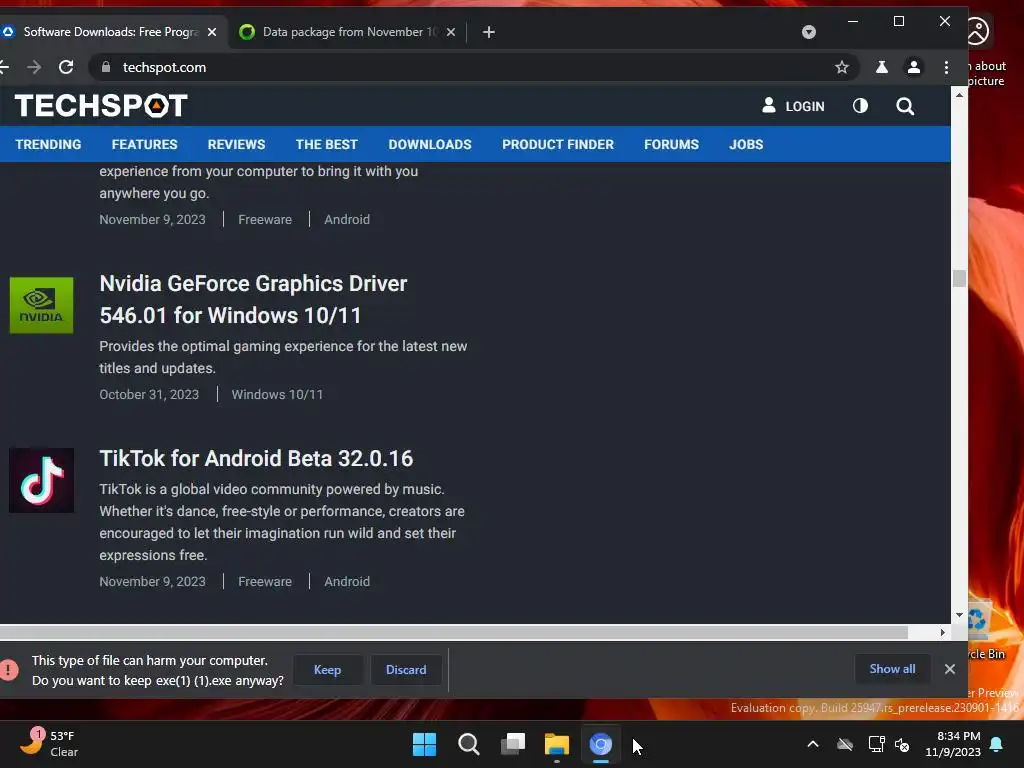Open the FORUMS menu
The height and width of the screenshot is (768, 1024).
coord(671,144)
